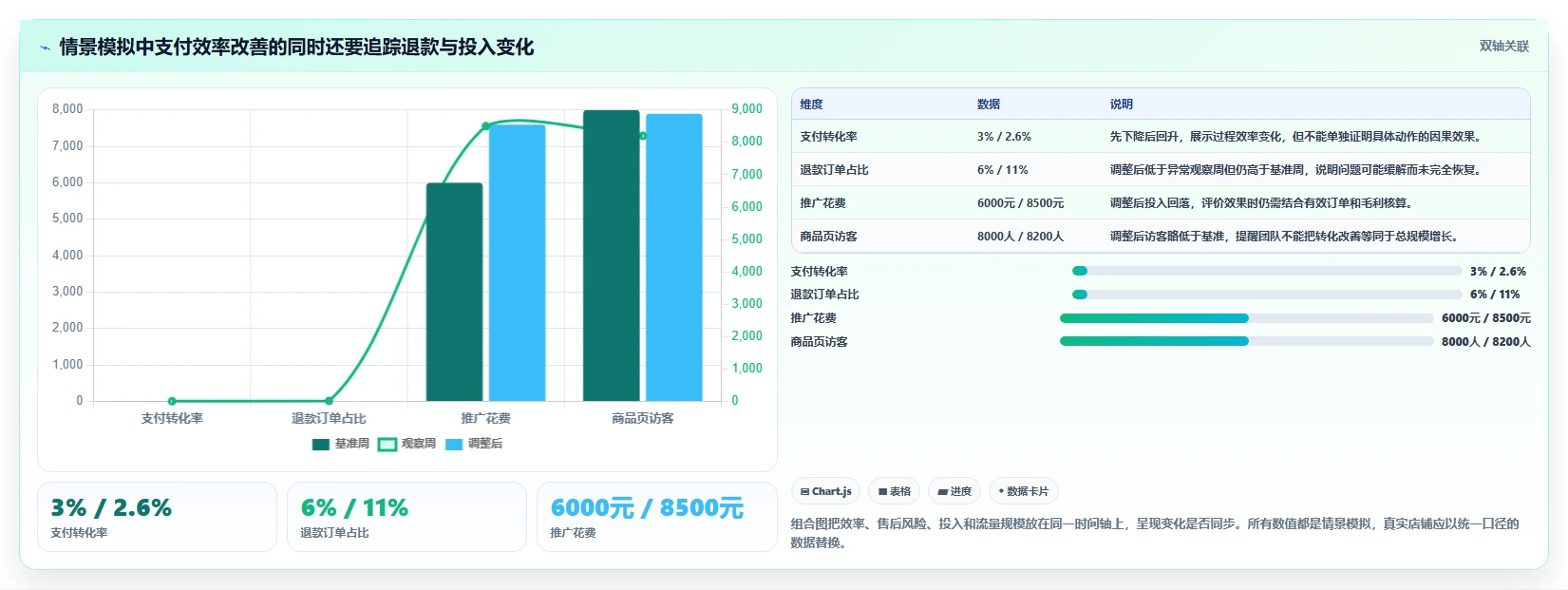Click the 9,000 right-axis tick label
The width and height of the screenshot is (1568, 590).
point(746,109)
